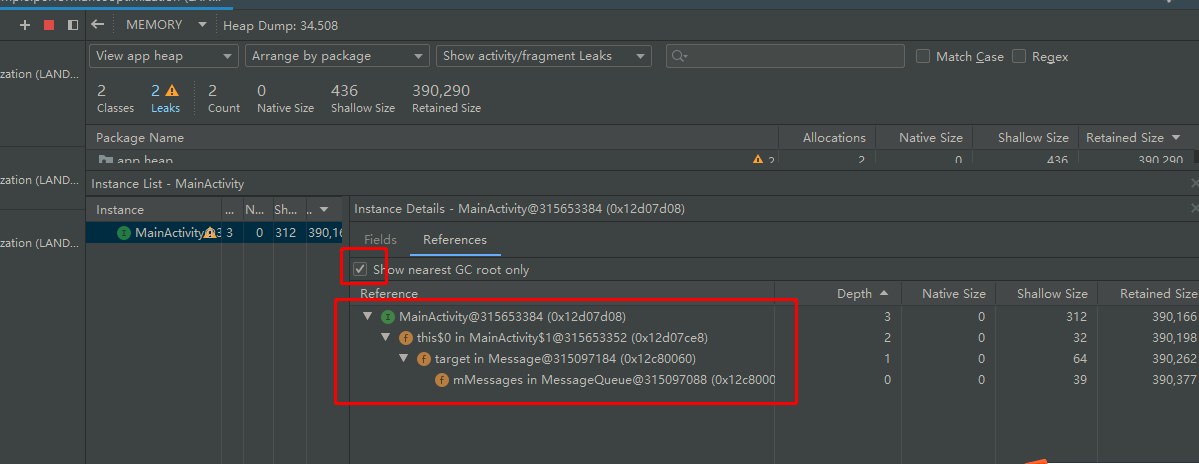Focus the class filter search field

click(785, 56)
